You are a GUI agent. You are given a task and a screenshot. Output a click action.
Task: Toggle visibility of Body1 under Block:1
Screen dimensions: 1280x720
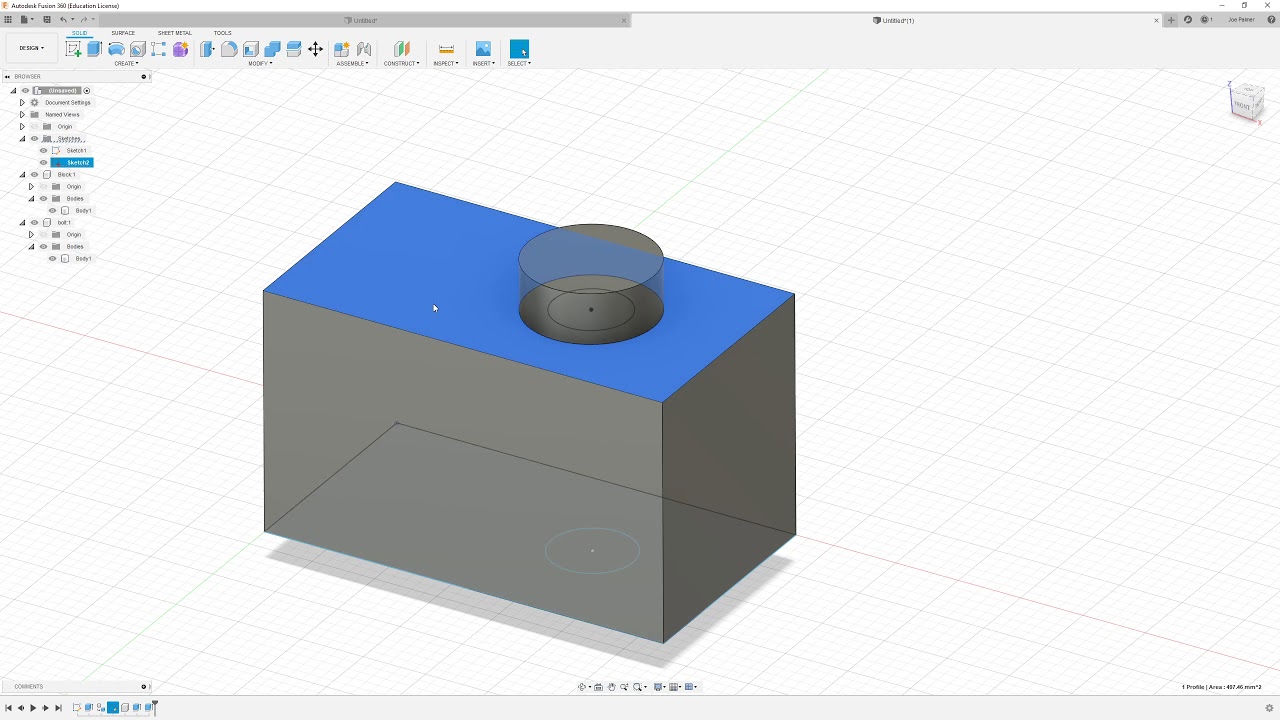pyautogui.click(x=52, y=211)
